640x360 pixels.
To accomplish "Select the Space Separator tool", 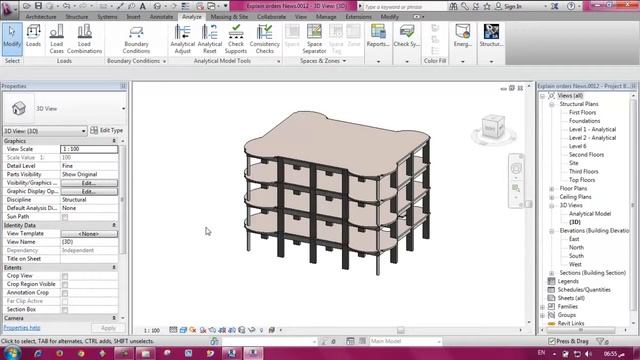I will click(314, 39).
